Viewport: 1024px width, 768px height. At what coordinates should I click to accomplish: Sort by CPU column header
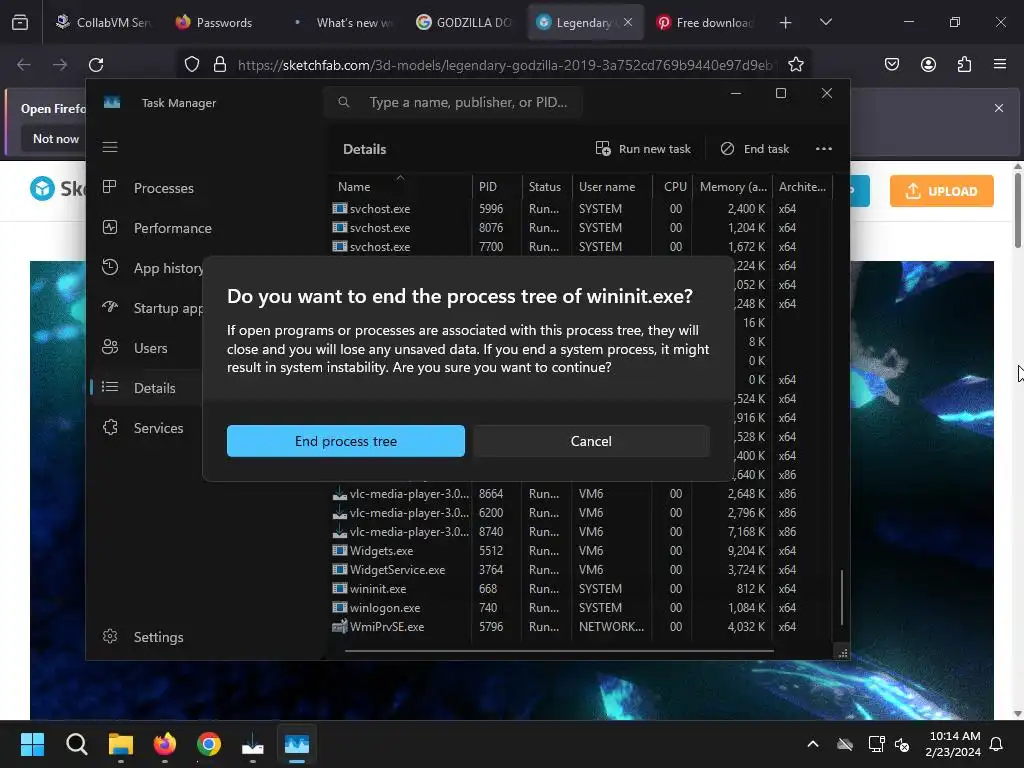tap(672, 186)
